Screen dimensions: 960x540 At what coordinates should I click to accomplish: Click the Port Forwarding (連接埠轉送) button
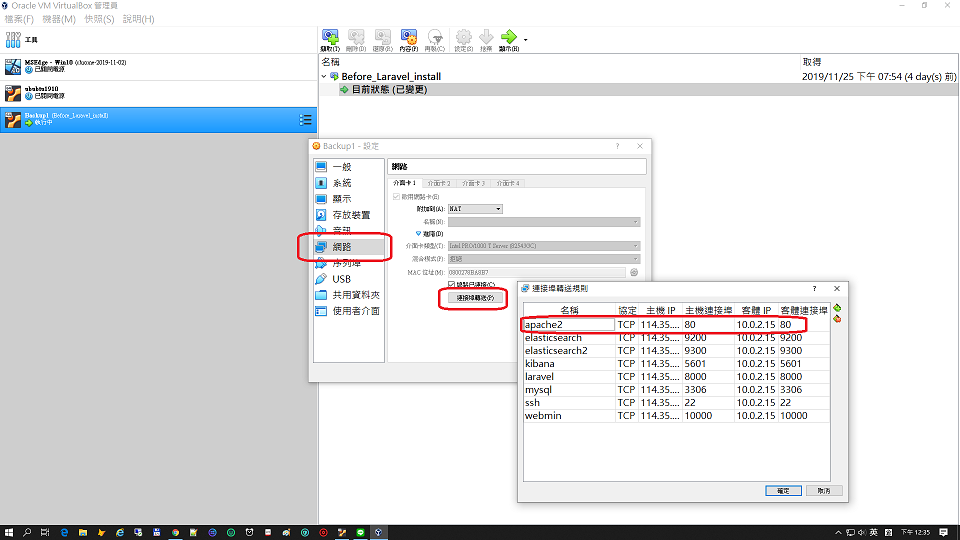tap(475, 298)
